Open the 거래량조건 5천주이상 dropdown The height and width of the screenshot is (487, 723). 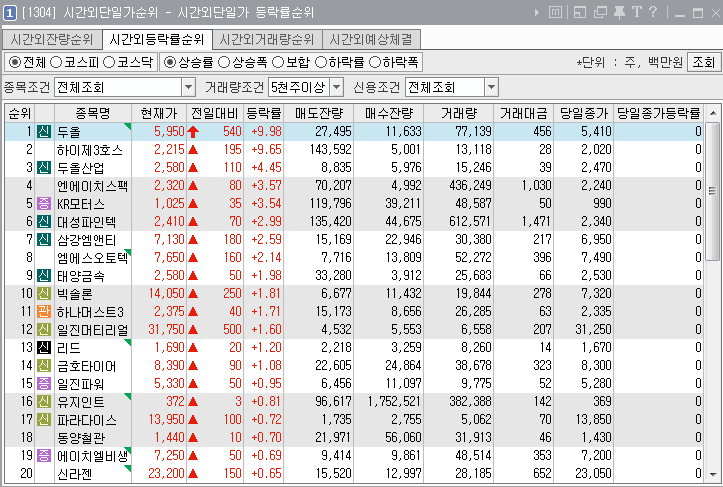(337, 87)
